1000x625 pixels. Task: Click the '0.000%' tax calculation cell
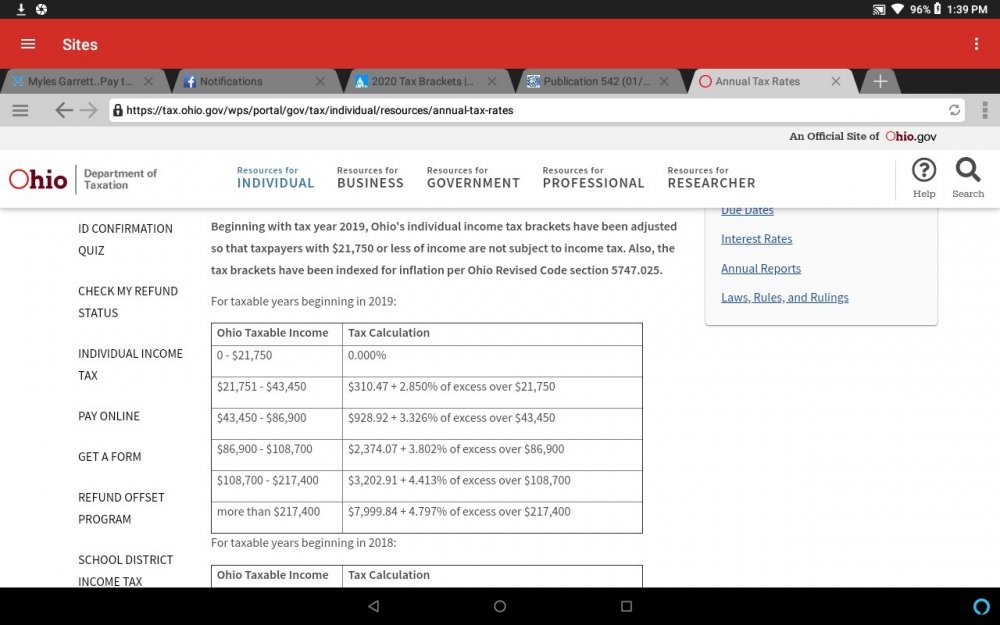click(x=492, y=361)
